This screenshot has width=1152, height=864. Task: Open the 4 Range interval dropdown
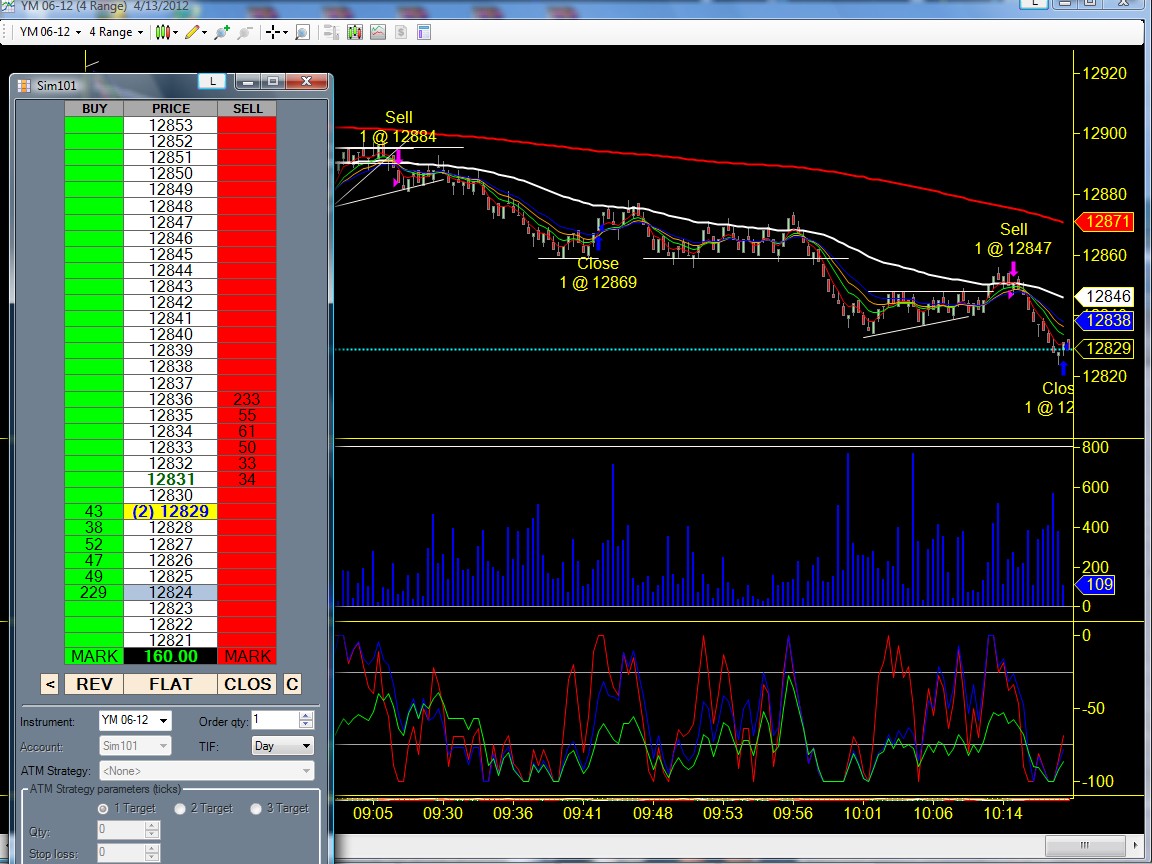[x=116, y=32]
